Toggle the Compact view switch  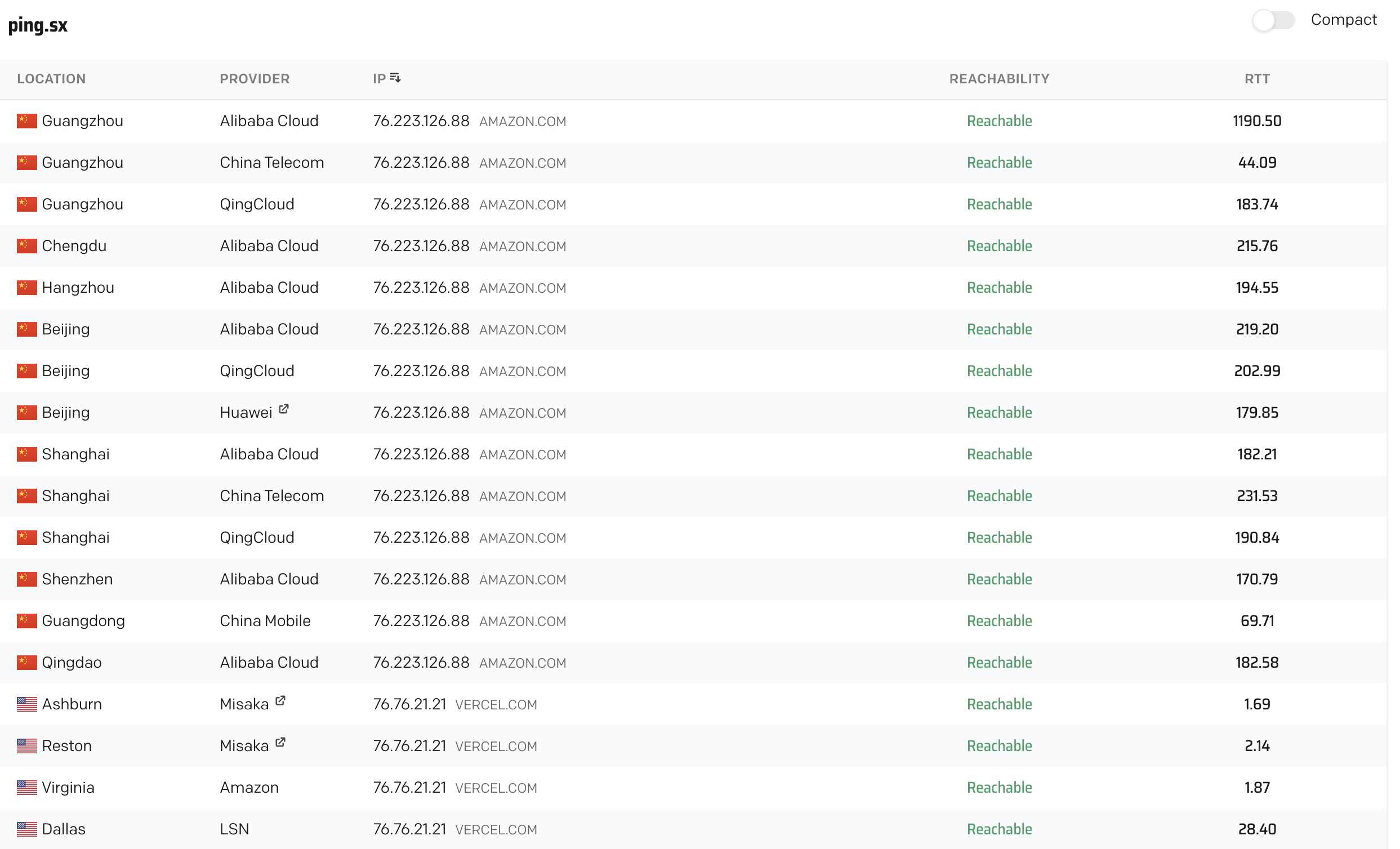pos(1273,20)
